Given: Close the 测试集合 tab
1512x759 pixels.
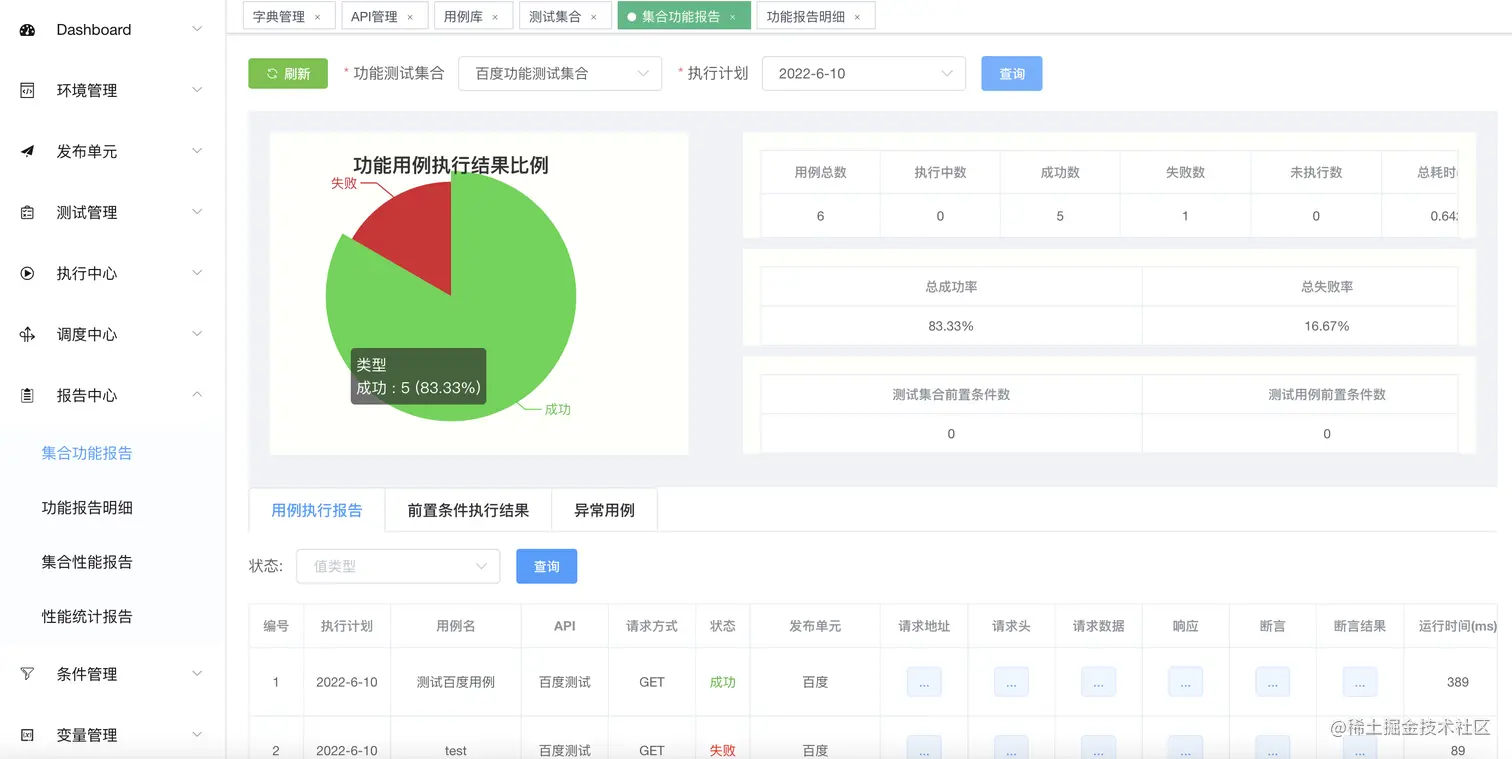Looking at the screenshot, I should (594, 17).
